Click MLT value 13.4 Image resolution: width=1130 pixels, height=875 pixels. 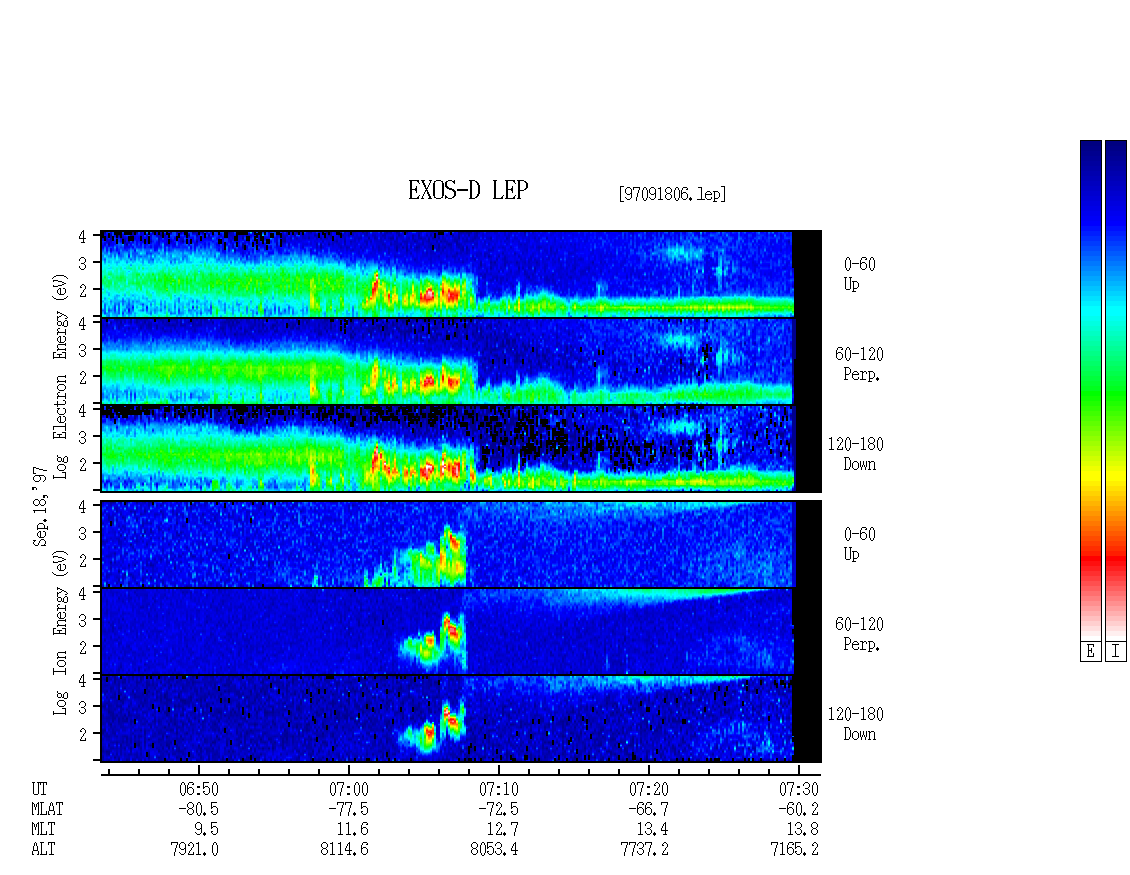[652, 829]
